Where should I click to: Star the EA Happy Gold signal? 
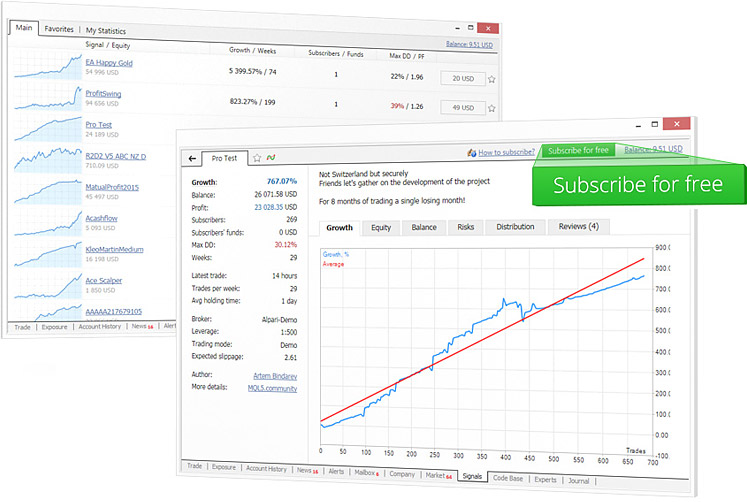click(x=492, y=80)
